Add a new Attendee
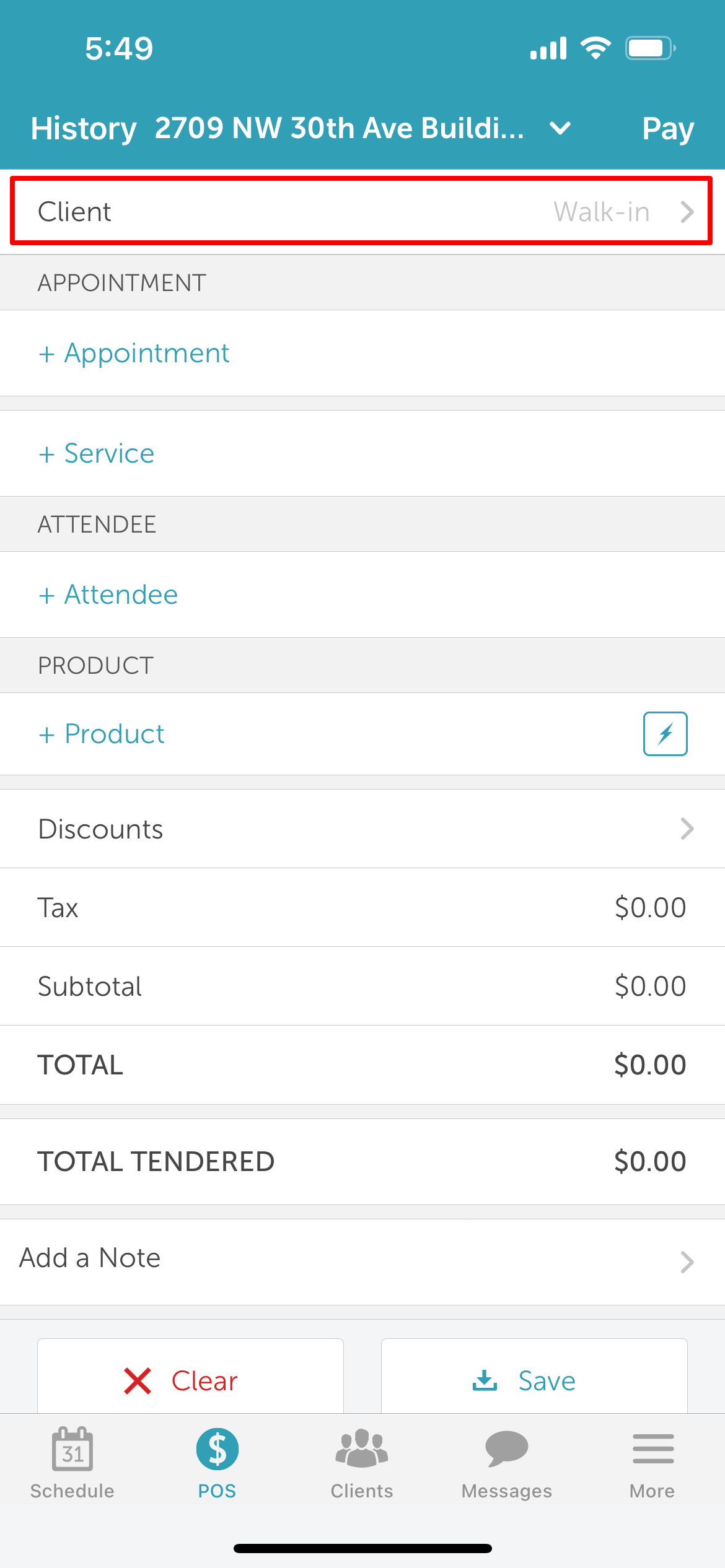This screenshot has height=1568, width=725. [108, 595]
